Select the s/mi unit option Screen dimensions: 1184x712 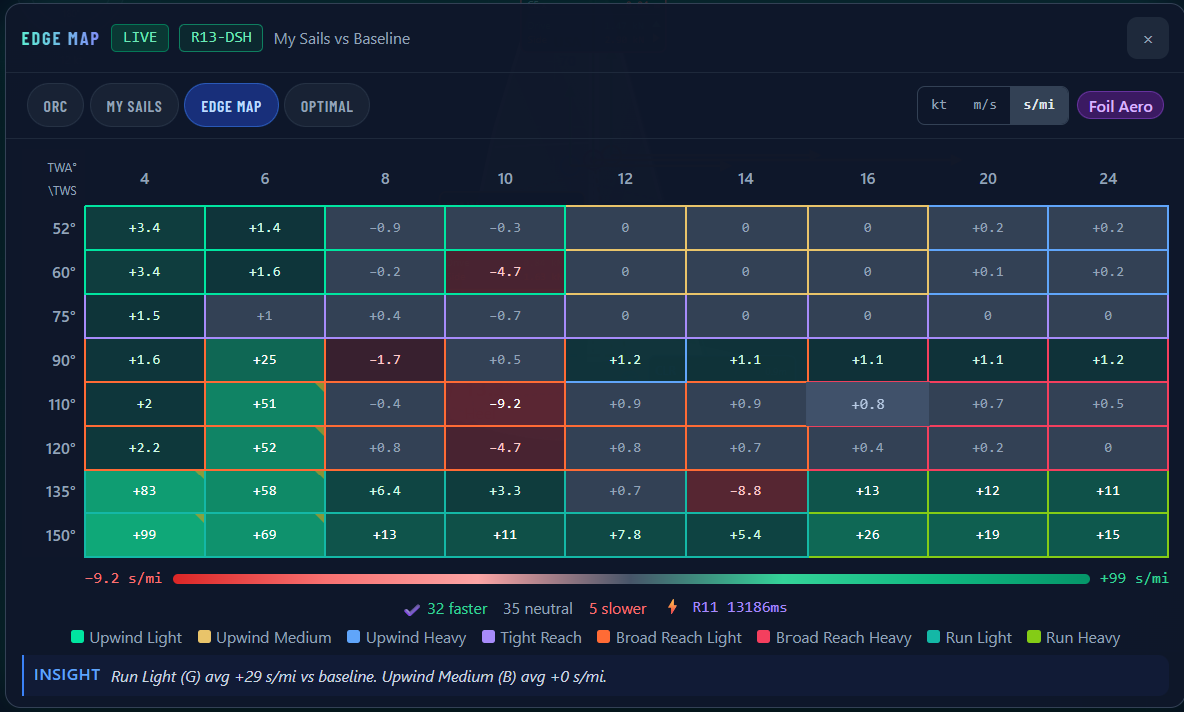click(1039, 105)
